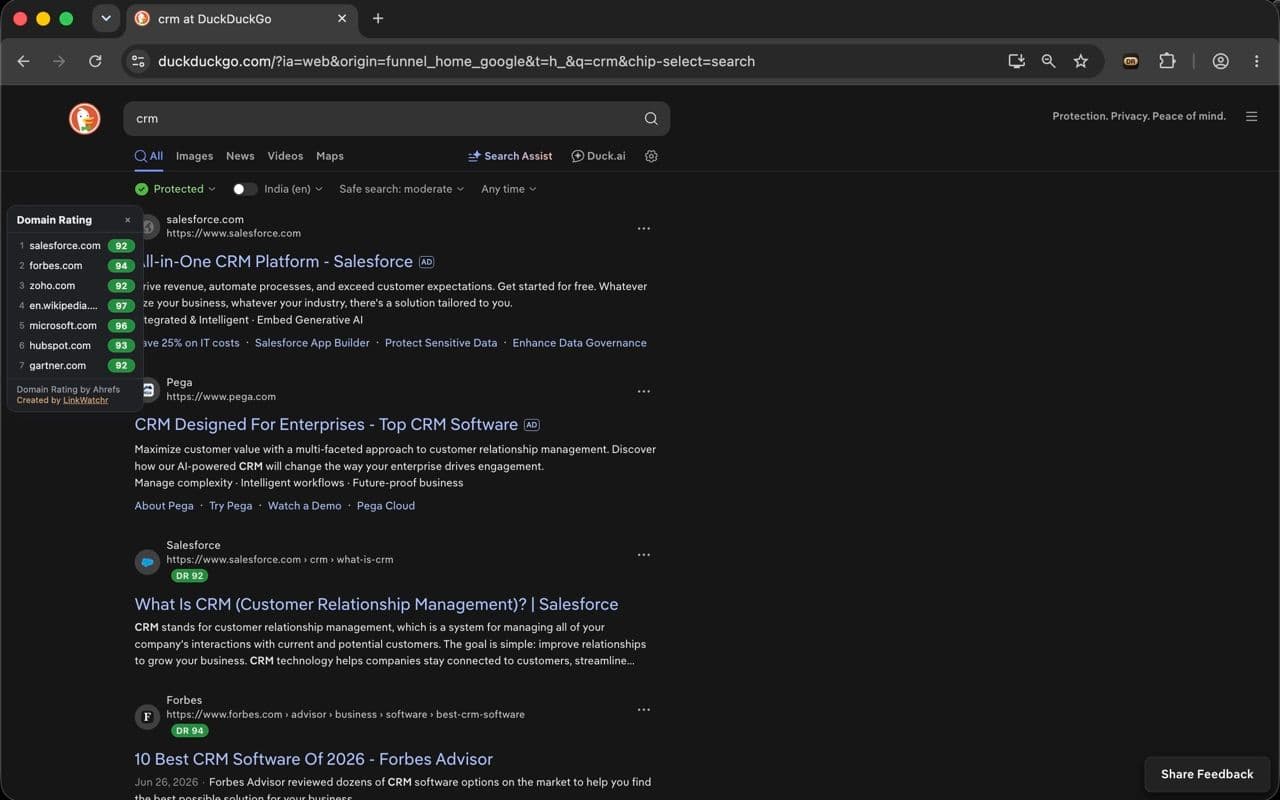
Task: Open the hamburger menu at top right
Action: (x=1251, y=116)
